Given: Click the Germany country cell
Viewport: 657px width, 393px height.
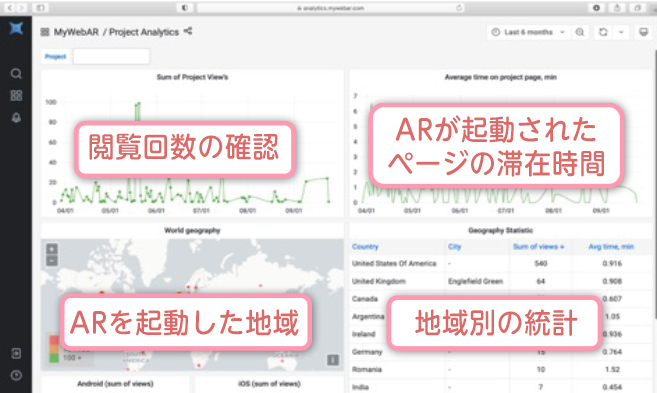Looking at the screenshot, I should click(x=367, y=352).
